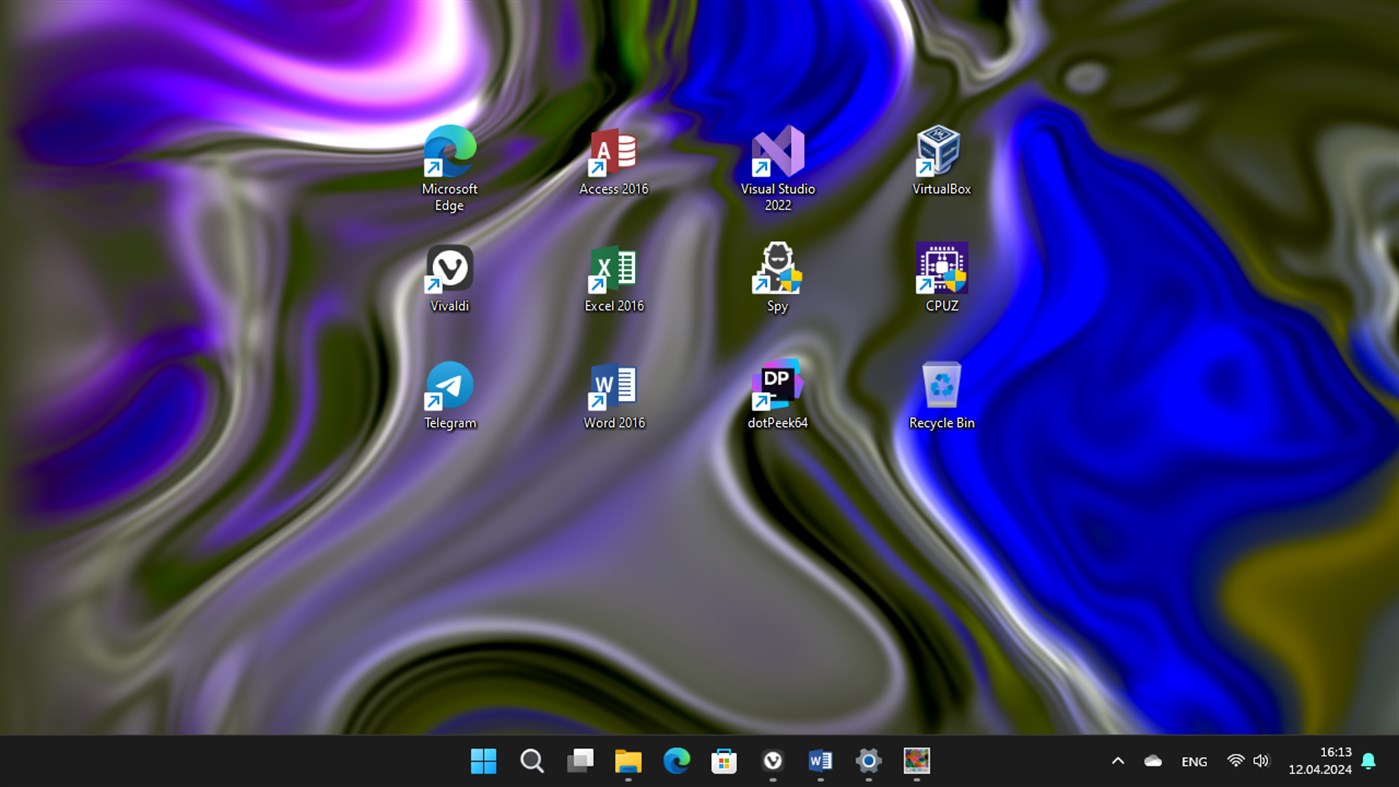Launch Telegram from the desktop
The image size is (1399, 787).
[x=449, y=385]
